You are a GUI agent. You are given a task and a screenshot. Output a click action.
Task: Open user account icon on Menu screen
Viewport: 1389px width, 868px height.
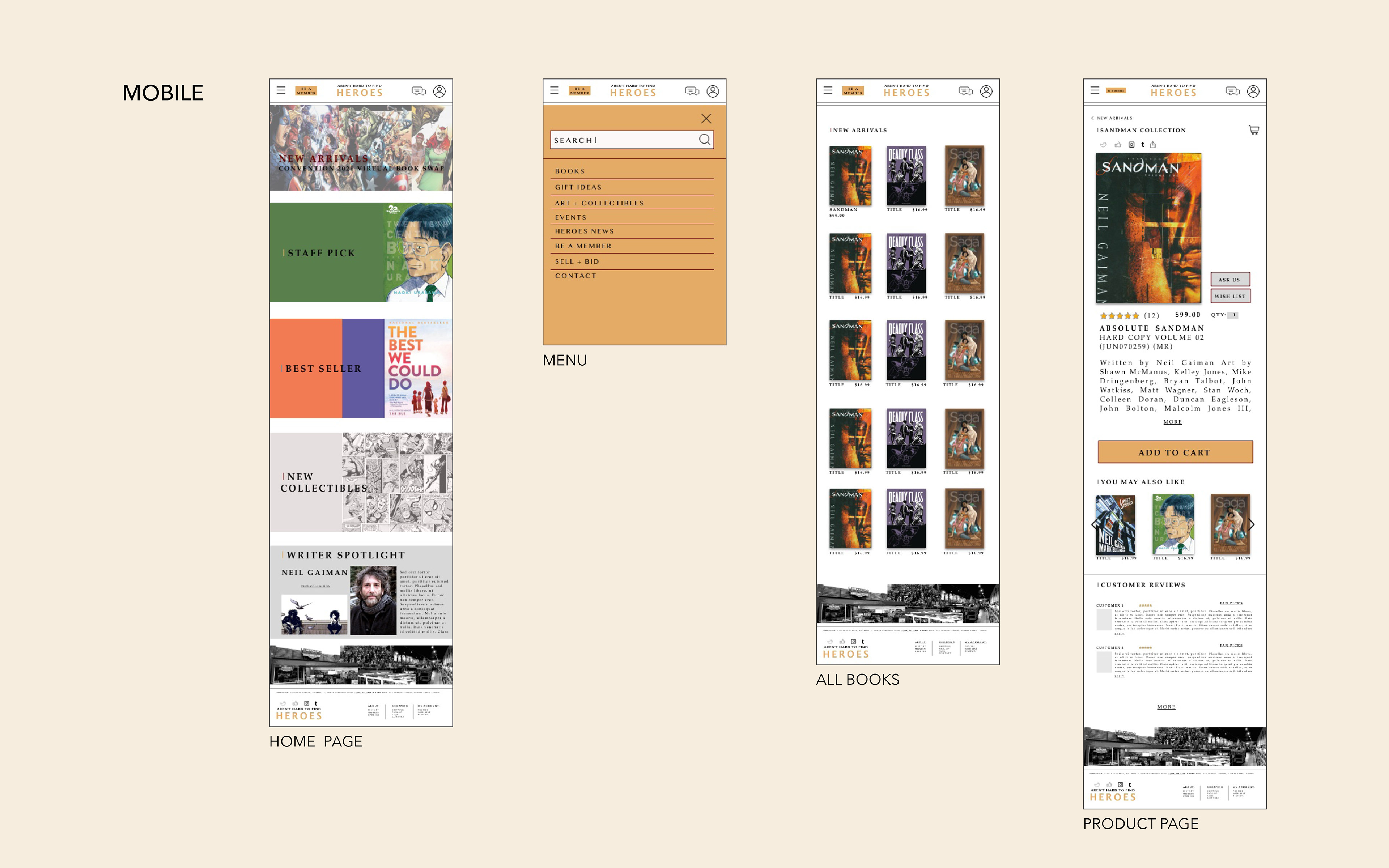pos(713,91)
